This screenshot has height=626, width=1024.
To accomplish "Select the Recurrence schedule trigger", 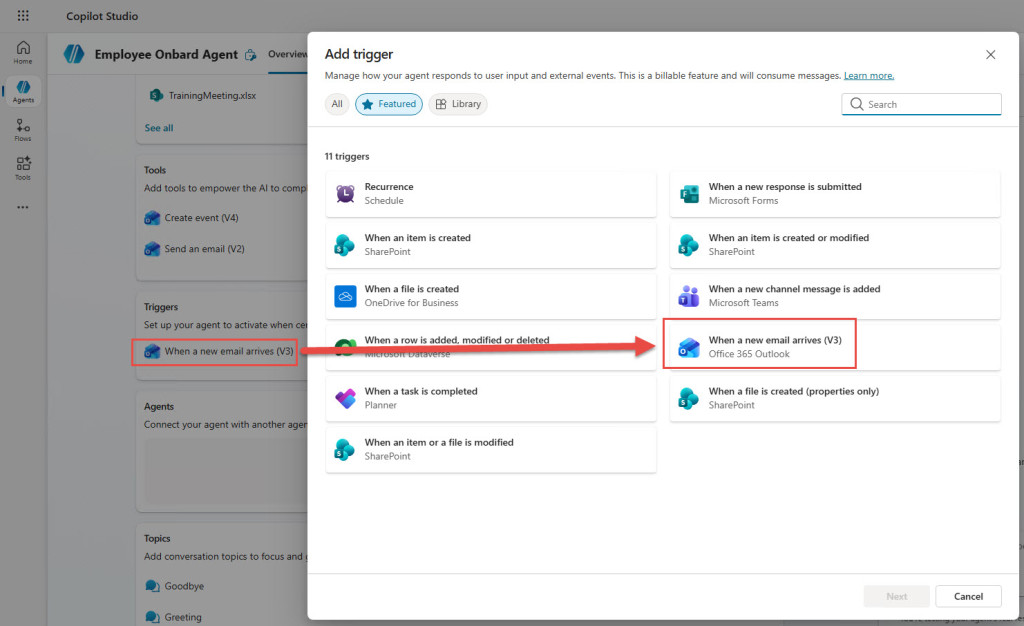I will point(491,194).
